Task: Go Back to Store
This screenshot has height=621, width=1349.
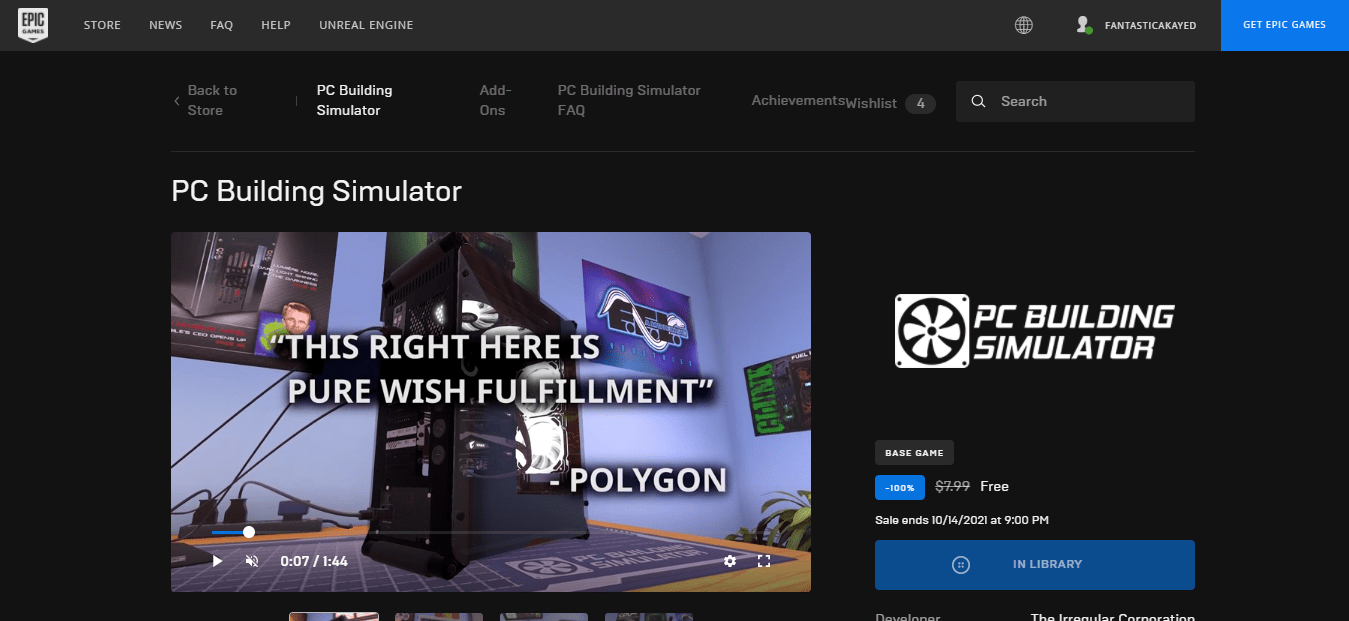Action: click(x=212, y=100)
